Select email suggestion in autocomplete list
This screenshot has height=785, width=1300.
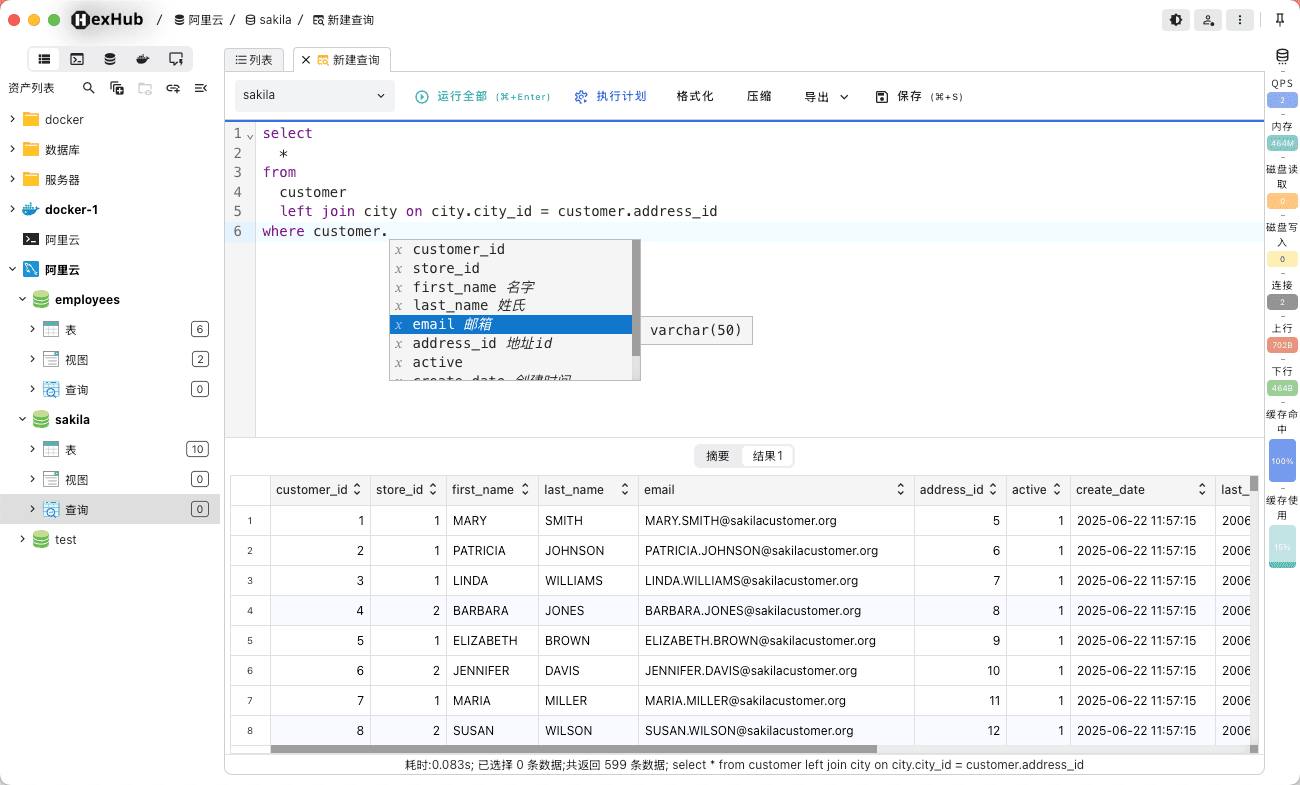(510, 325)
